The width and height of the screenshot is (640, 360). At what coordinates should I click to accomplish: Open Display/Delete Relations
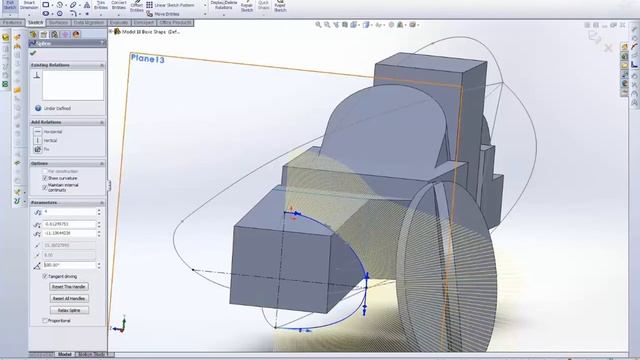tap(224, 5)
